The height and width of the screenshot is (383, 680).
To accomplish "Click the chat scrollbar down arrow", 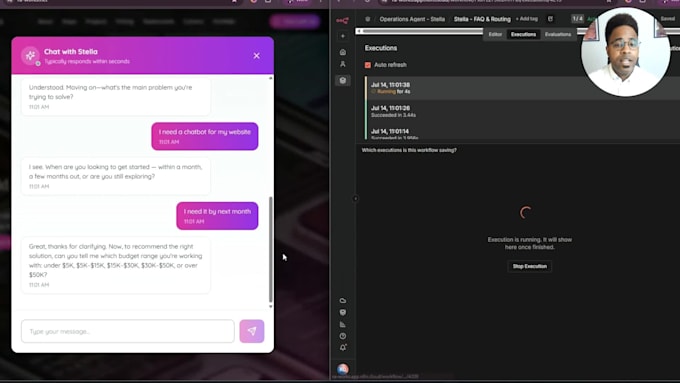I will (271, 306).
